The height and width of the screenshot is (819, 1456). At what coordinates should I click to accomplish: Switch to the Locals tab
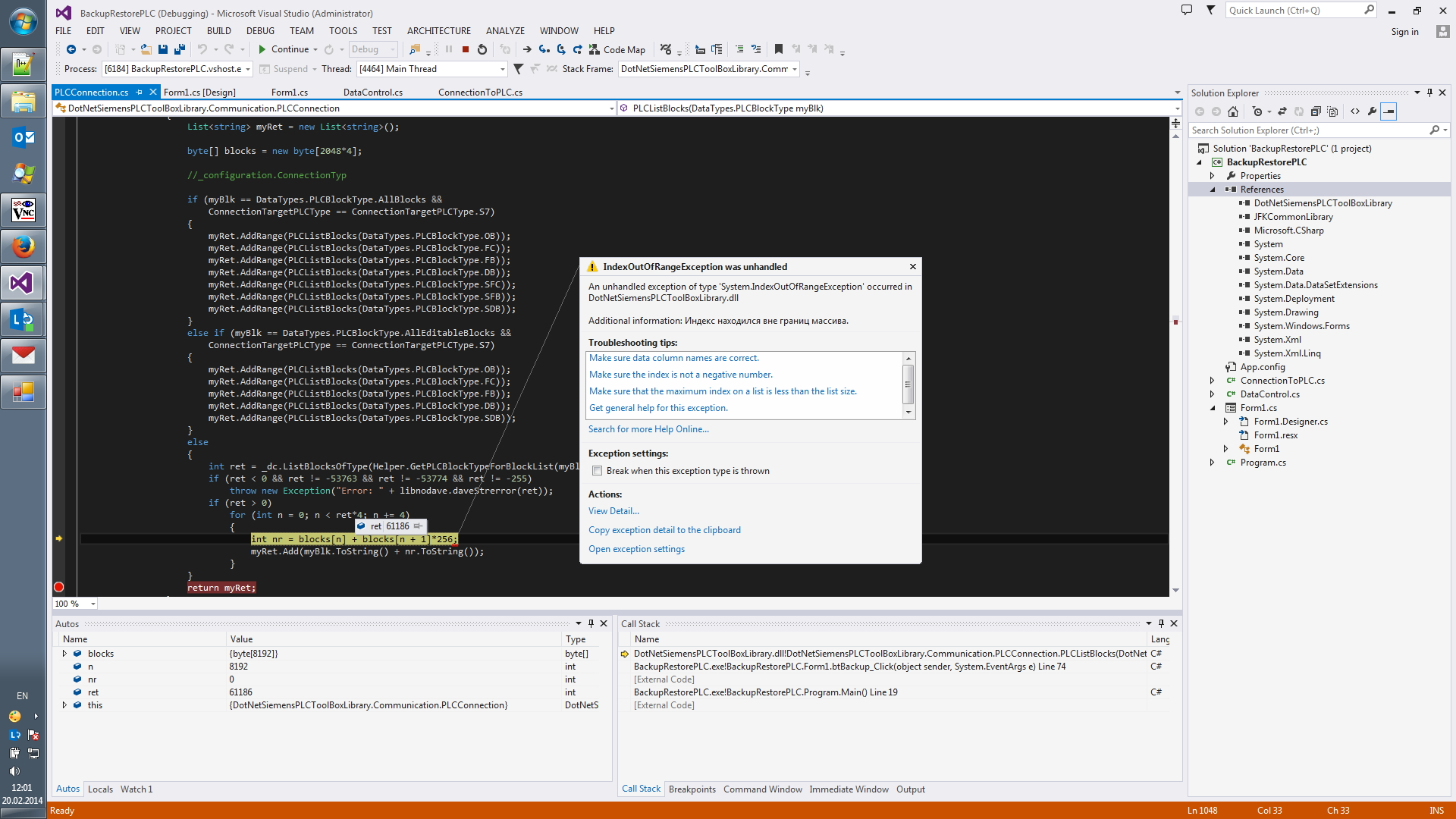[100, 789]
